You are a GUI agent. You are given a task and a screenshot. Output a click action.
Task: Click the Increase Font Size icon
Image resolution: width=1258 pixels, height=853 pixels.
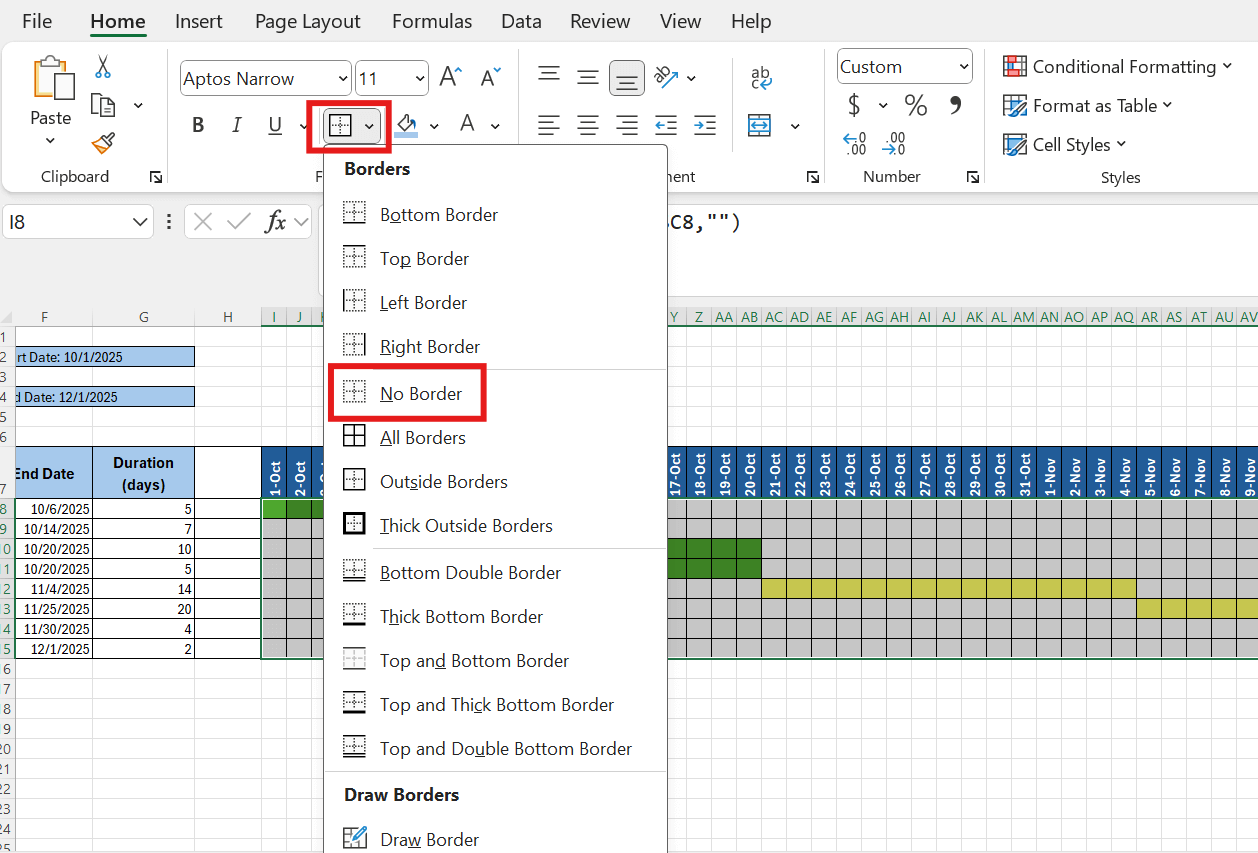pyautogui.click(x=451, y=77)
